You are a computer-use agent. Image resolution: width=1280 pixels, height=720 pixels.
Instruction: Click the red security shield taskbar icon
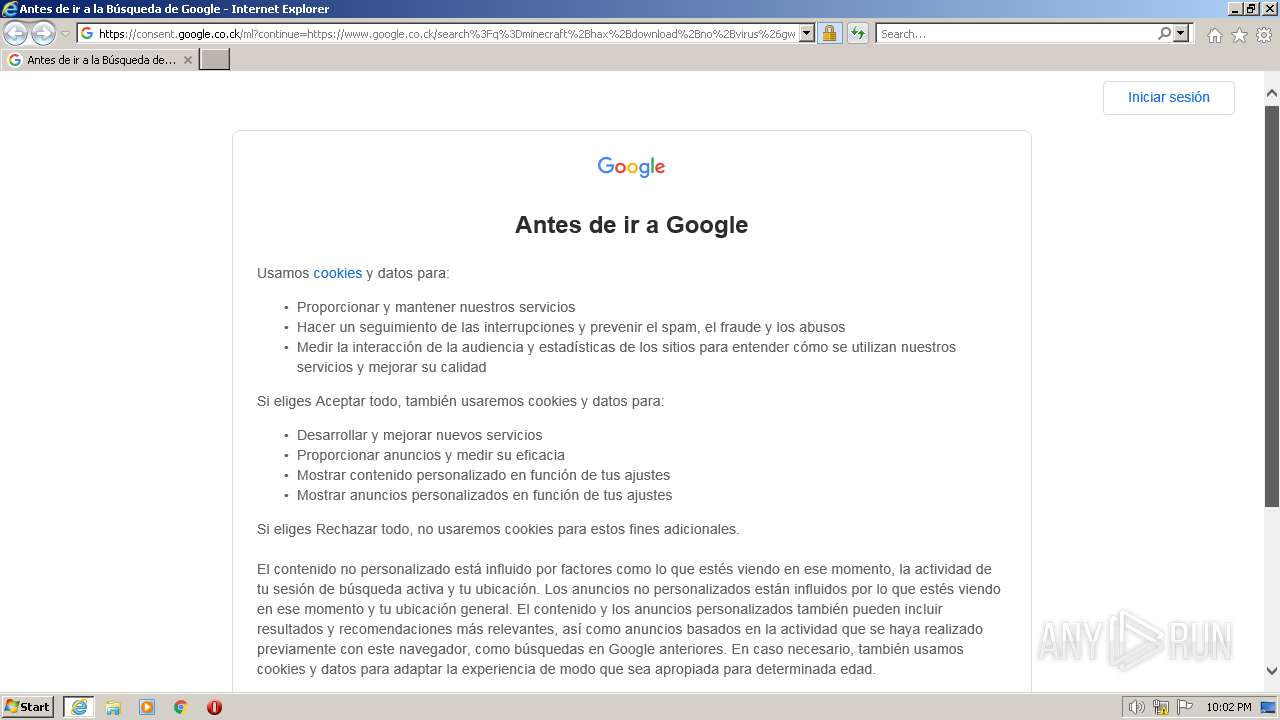tap(214, 707)
